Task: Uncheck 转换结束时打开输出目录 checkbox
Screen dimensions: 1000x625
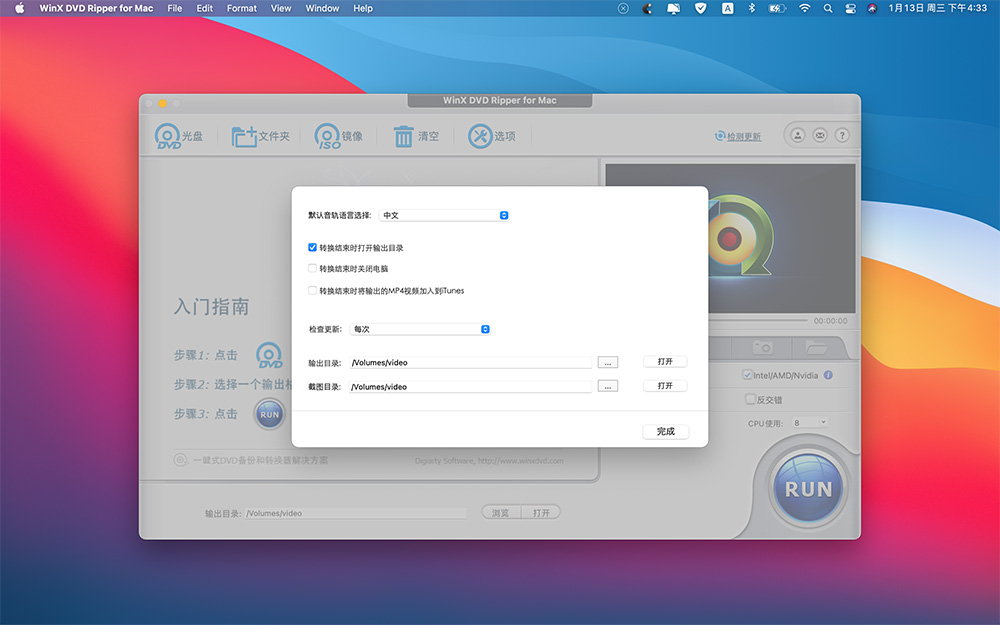Action: coord(312,247)
